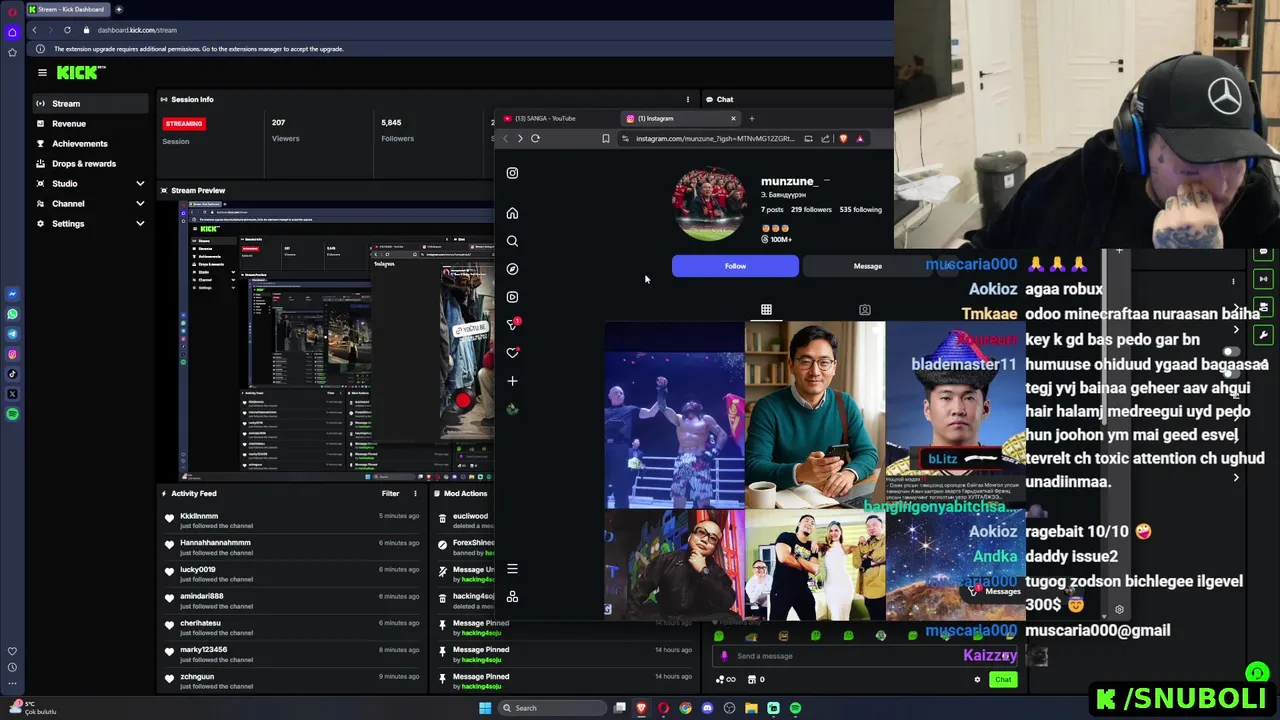The image size is (1280, 720).
Task: Select the Stream - Kick Dashboard tab
Action: (x=69, y=9)
